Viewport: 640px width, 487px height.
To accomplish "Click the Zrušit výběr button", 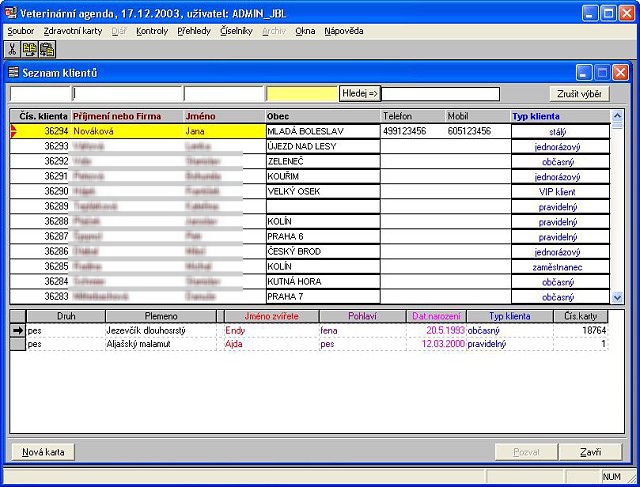I will click(x=581, y=94).
